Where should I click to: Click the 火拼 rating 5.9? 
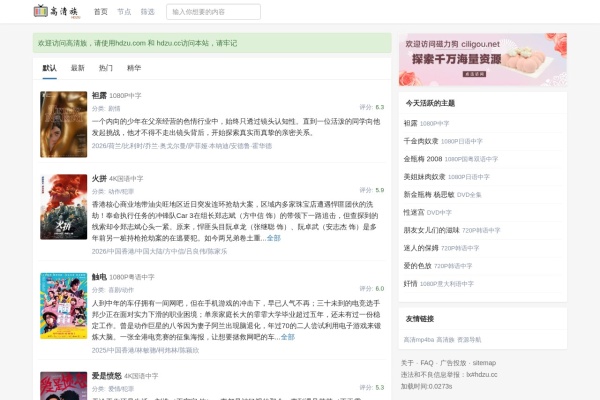click(380, 190)
